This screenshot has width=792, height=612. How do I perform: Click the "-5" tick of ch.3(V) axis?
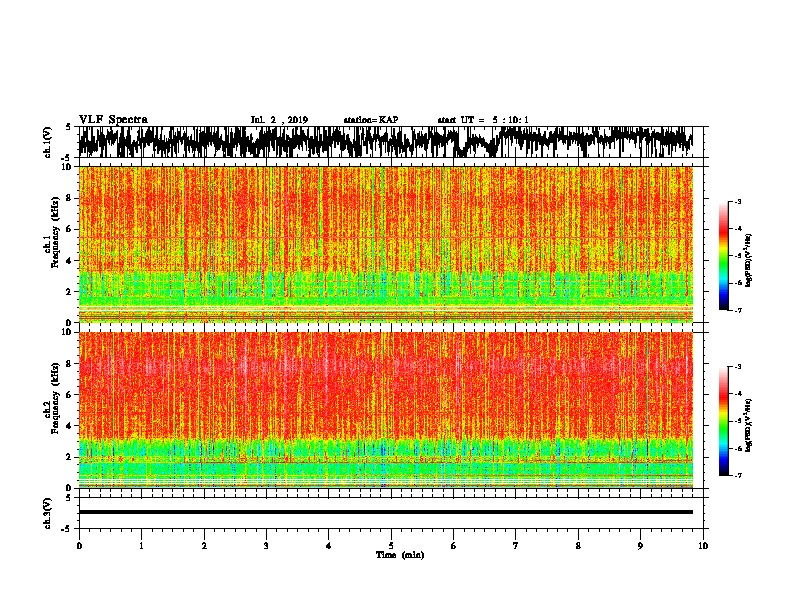click(67, 529)
